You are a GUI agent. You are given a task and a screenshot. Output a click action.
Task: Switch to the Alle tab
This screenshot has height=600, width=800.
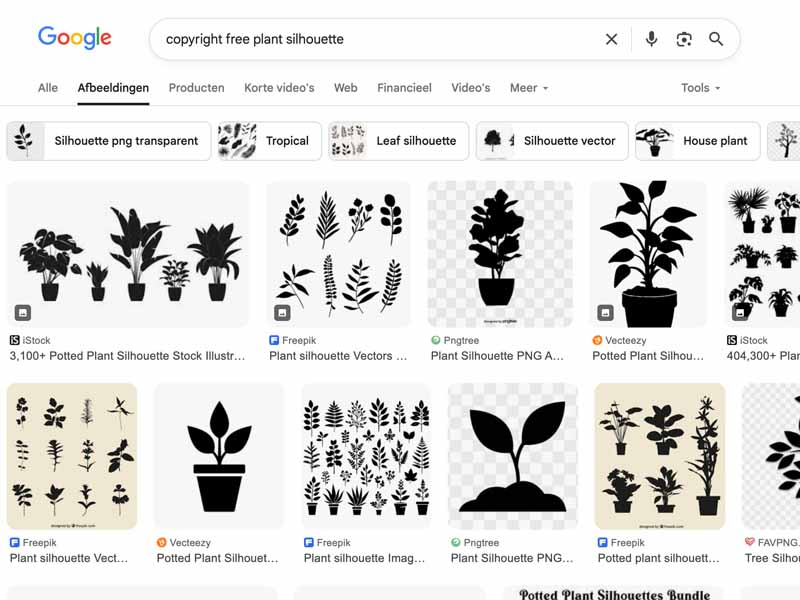[x=48, y=88]
